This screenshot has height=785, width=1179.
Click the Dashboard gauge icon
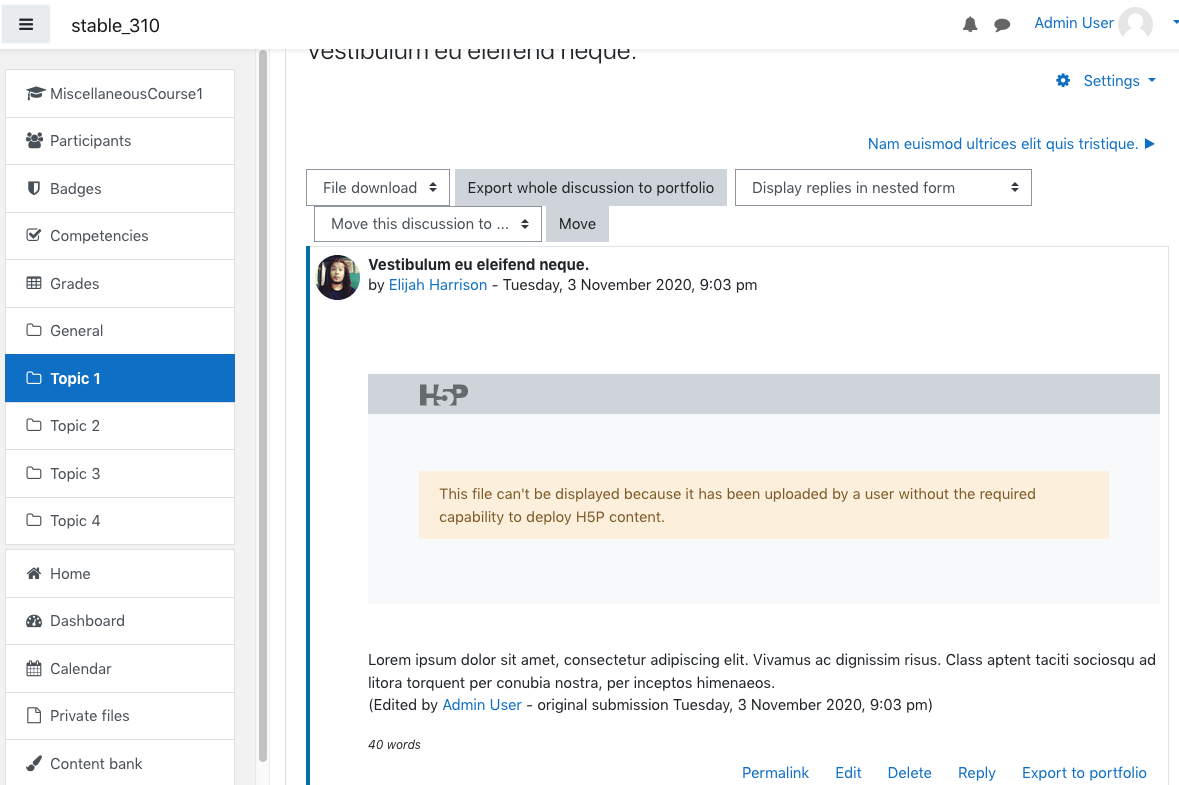point(34,621)
